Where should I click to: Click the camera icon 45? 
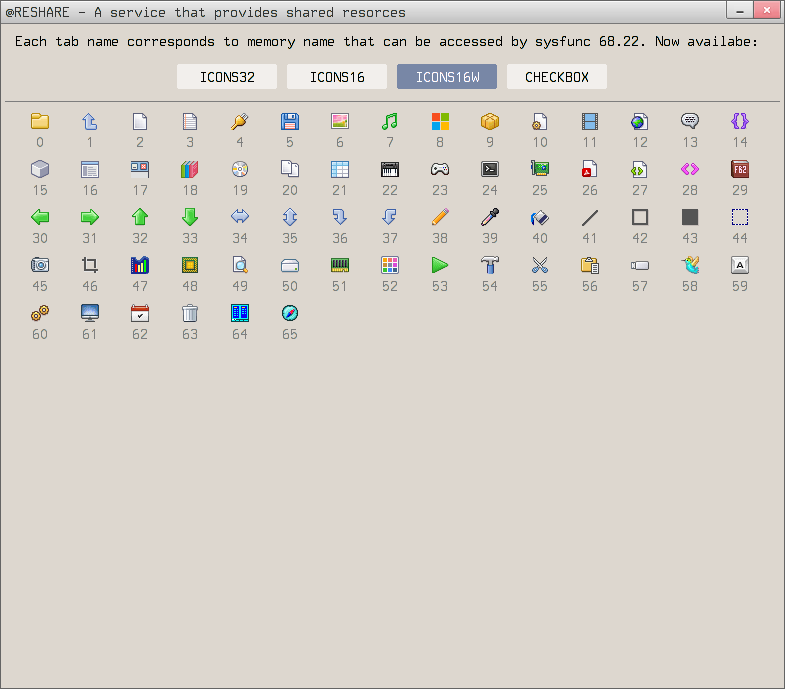click(40, 265)
